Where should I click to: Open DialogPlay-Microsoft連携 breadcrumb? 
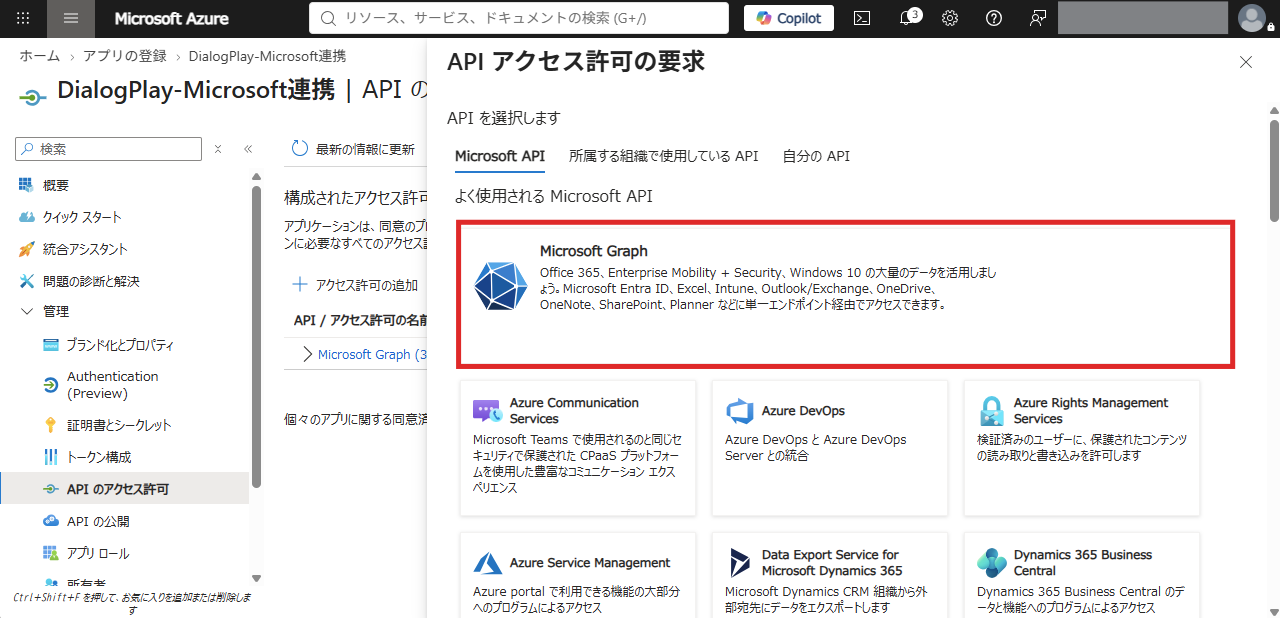click(x=267, y=56)
